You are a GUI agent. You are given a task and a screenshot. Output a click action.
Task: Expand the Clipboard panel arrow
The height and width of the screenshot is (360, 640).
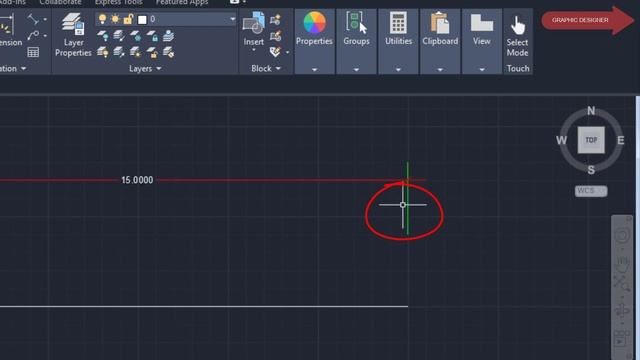(x=440, y=70)
